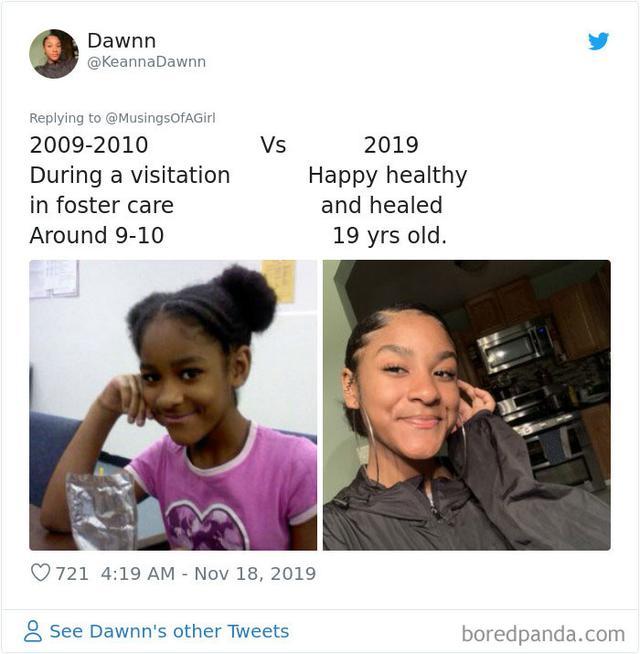The image size is (640, 654).
Task: Like the tweet with the heart icon
Action: 40,573
